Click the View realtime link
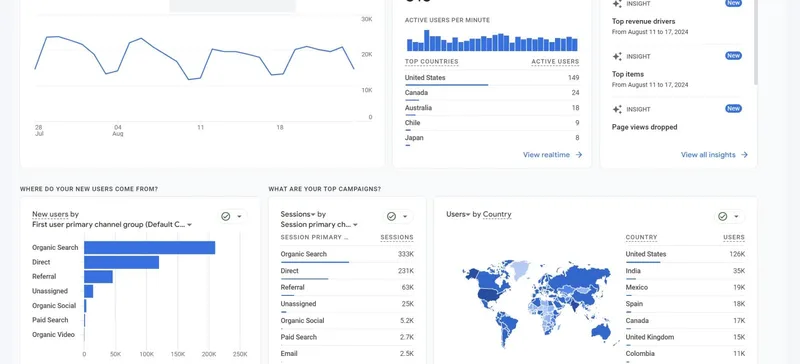The height and width of the screenshot is (364, 800). click(x=546, y=155)
